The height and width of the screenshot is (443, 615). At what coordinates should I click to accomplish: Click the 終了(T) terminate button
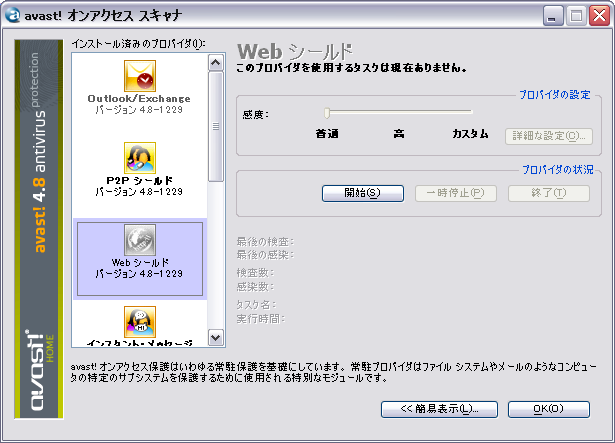coord(549,193)
